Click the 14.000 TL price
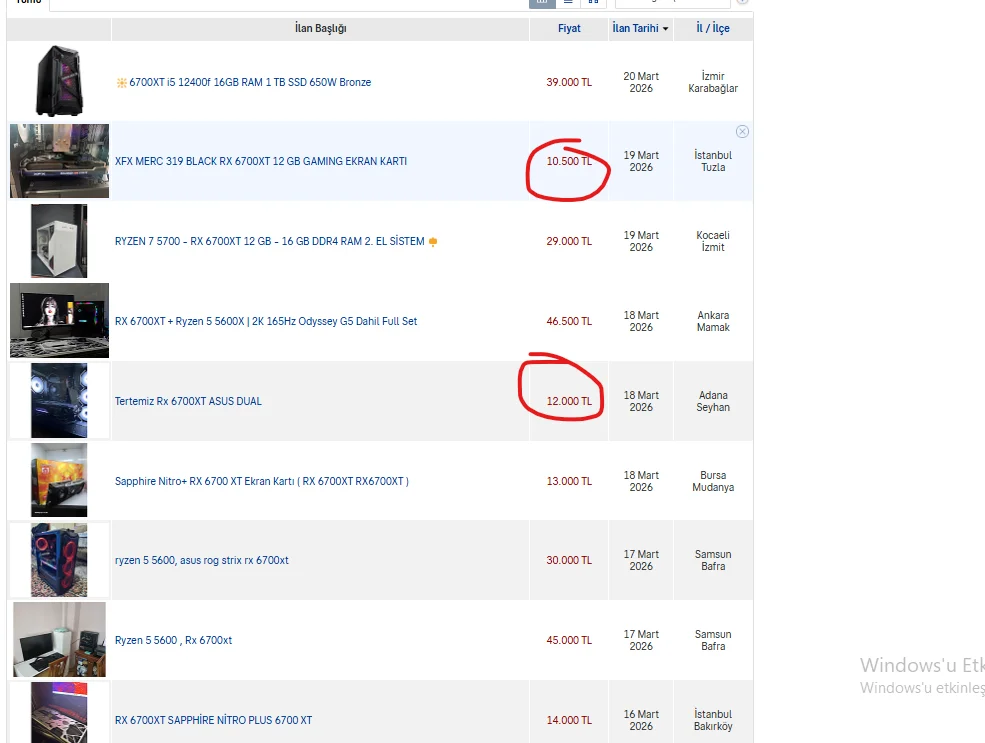Viewport: 985px width, 743px height. (569, 720)
